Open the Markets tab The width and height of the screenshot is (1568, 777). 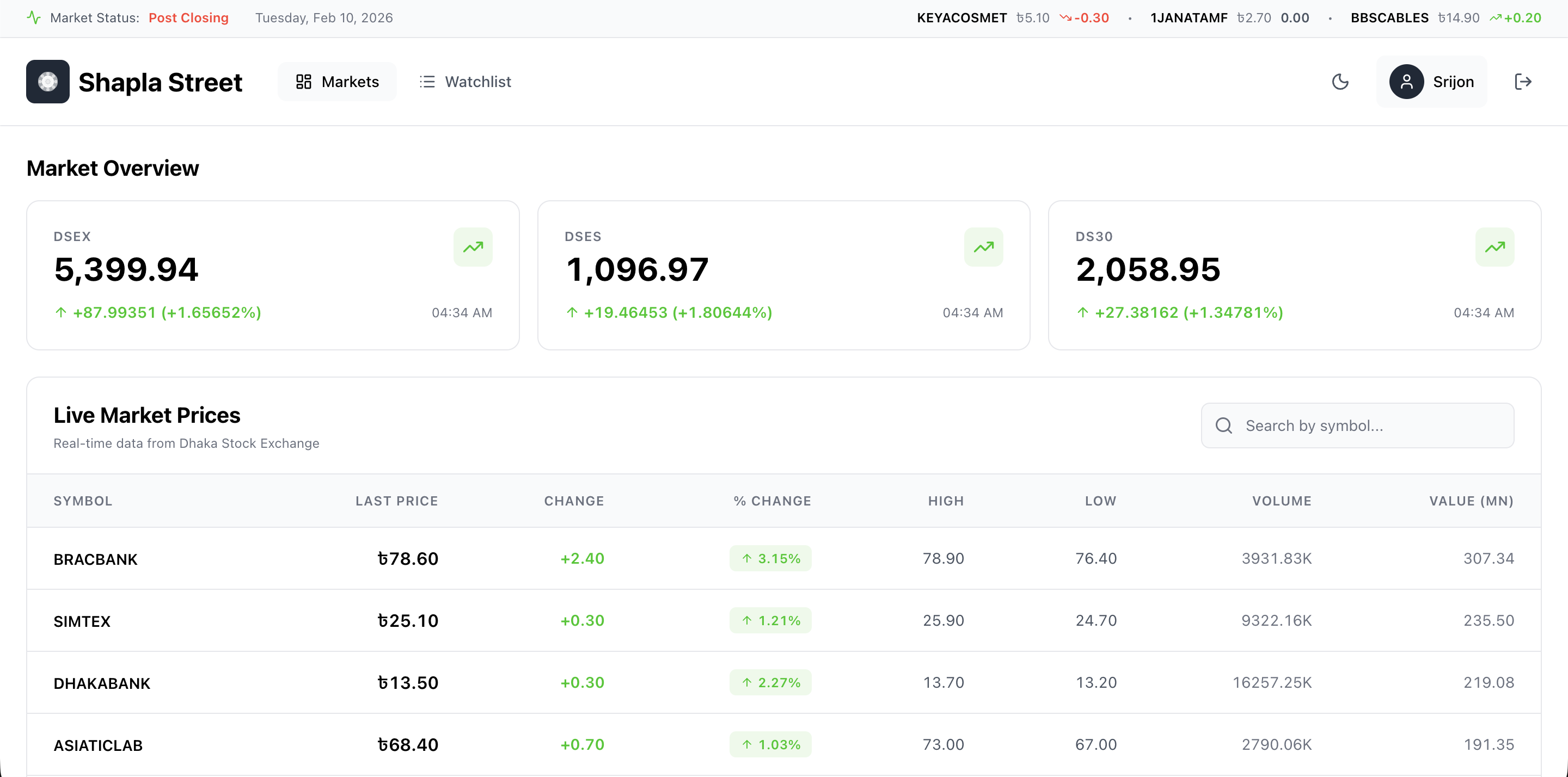(337, 82)
